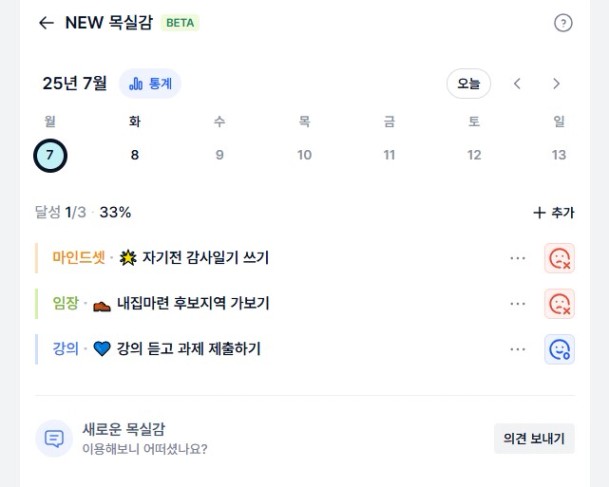
Task: Go back using the left arrow icon
Action: pos(46,23)
